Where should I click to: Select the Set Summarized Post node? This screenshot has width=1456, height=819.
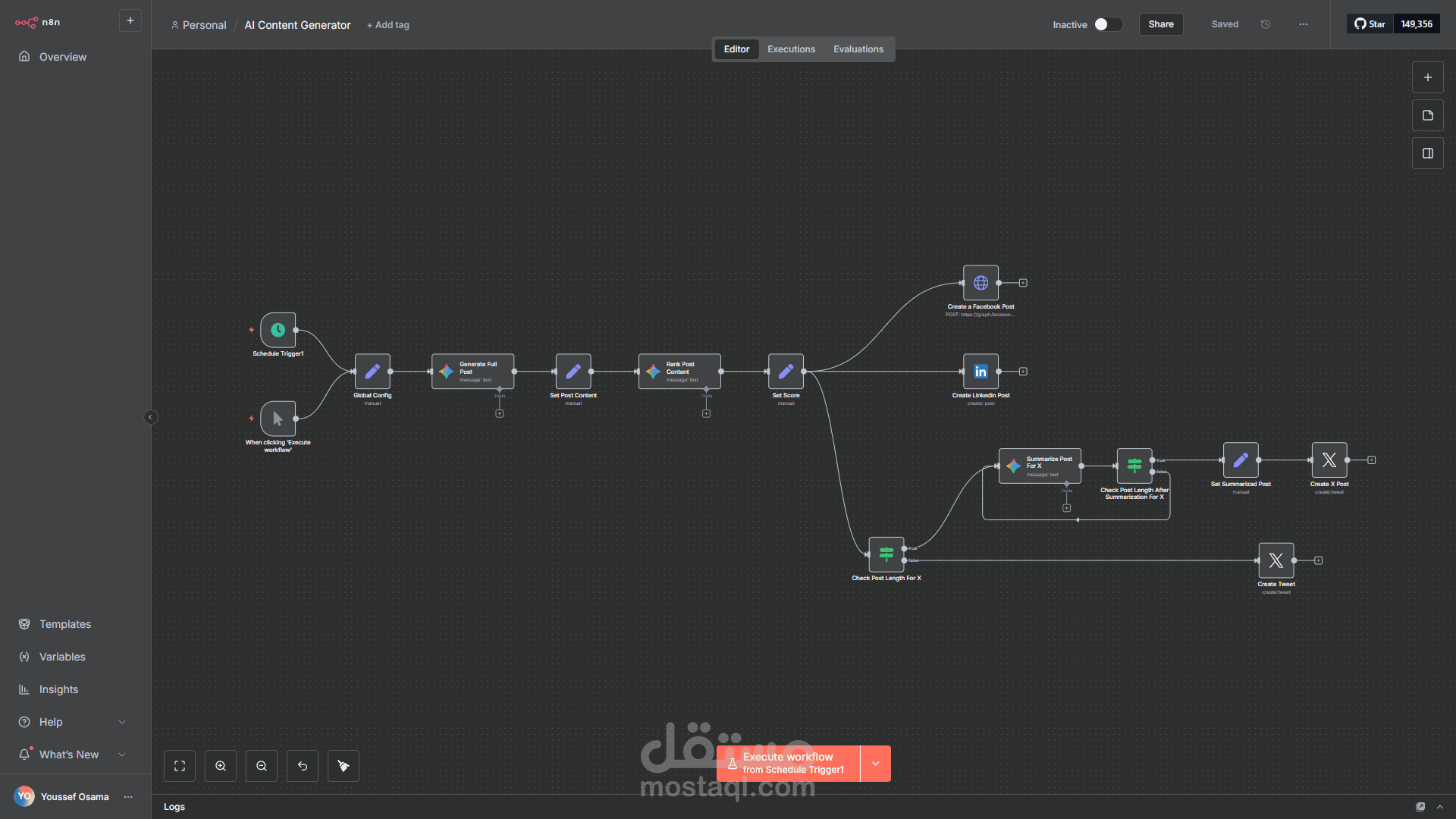1241,460
